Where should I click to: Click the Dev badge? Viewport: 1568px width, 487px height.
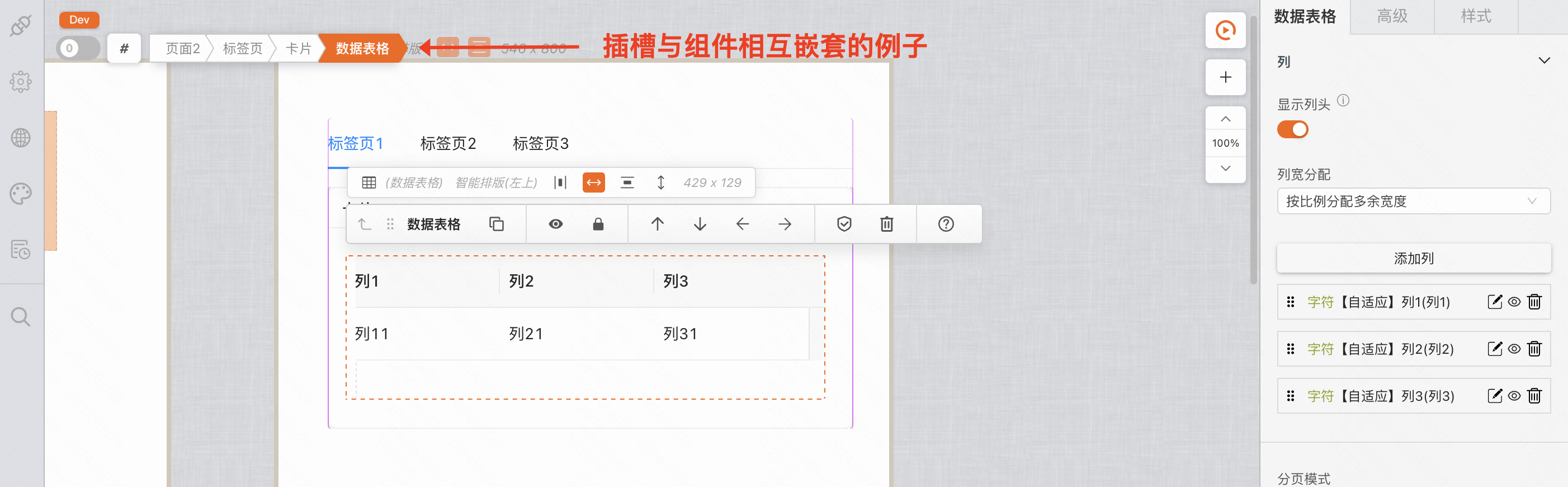tap(79, 20)
